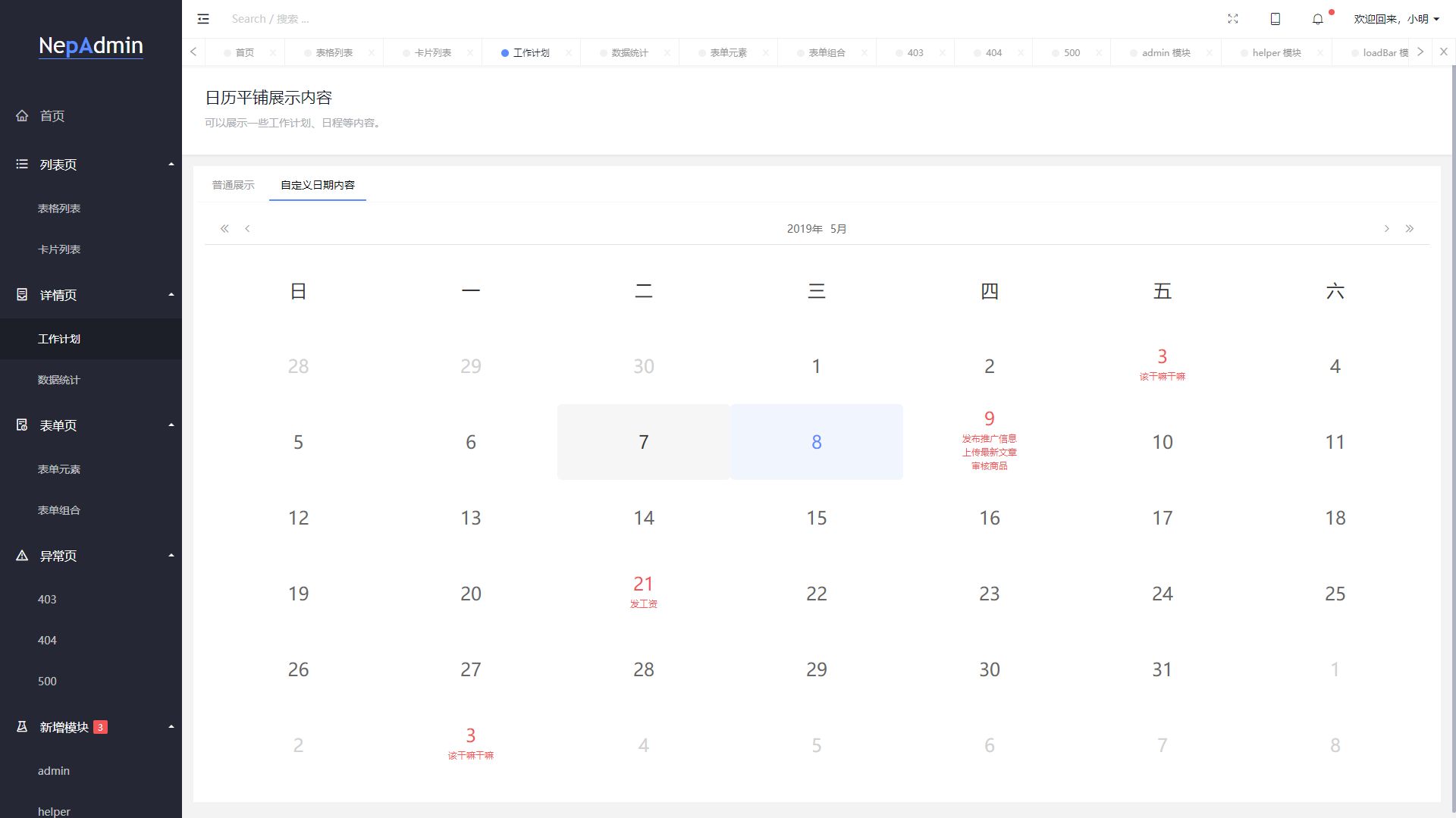
Task: Open the admin 模块 tab
Action: point(1166,53)
